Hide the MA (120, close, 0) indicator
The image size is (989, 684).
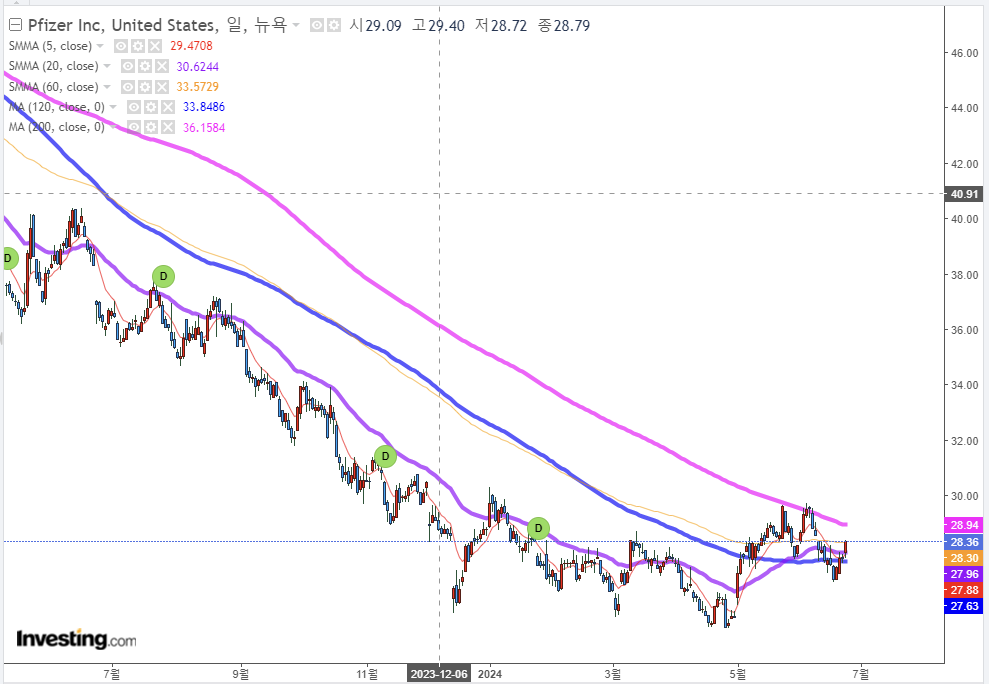[134, 107]
